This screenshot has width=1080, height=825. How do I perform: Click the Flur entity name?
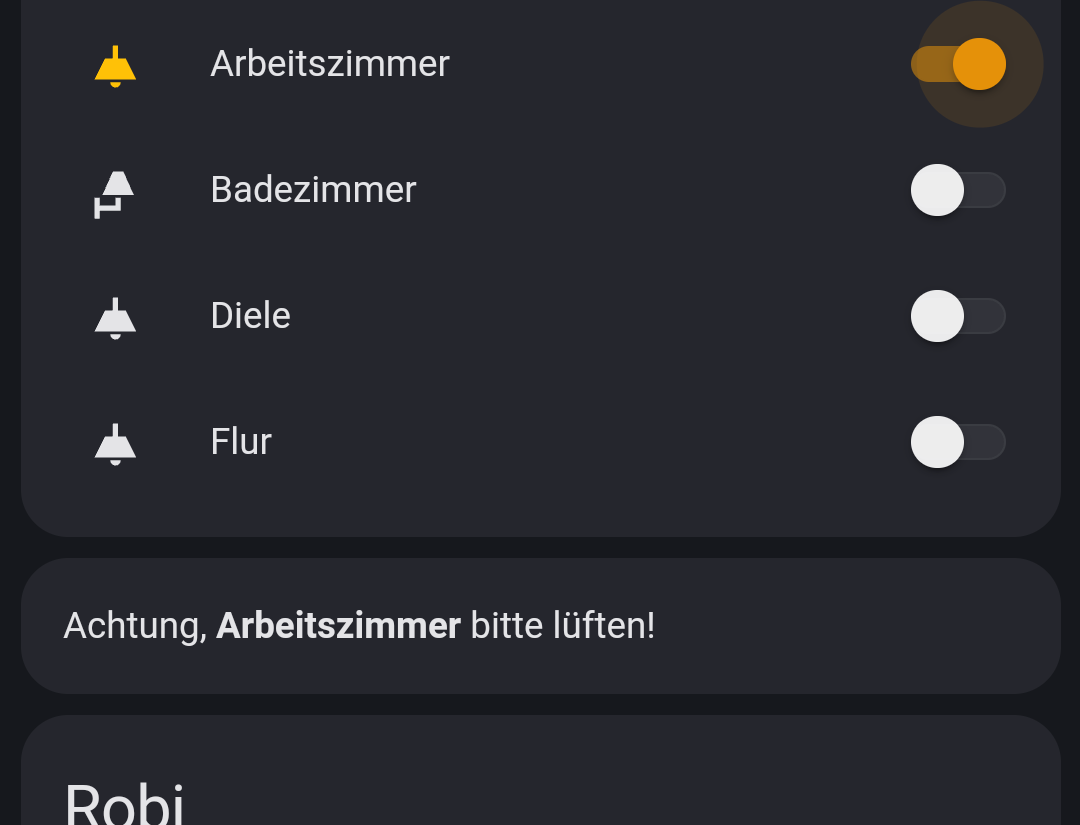tap(241, 442)
